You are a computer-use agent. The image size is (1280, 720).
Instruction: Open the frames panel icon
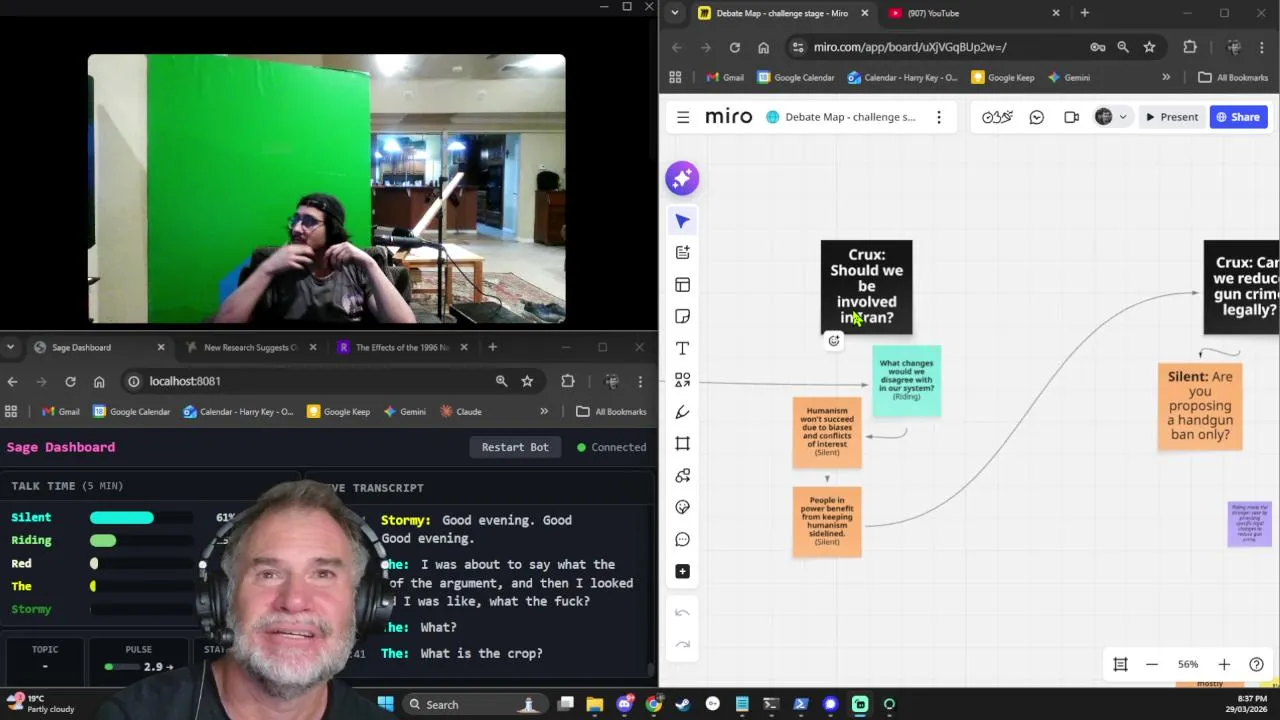pyautogui.click(x=1120, y=664)
